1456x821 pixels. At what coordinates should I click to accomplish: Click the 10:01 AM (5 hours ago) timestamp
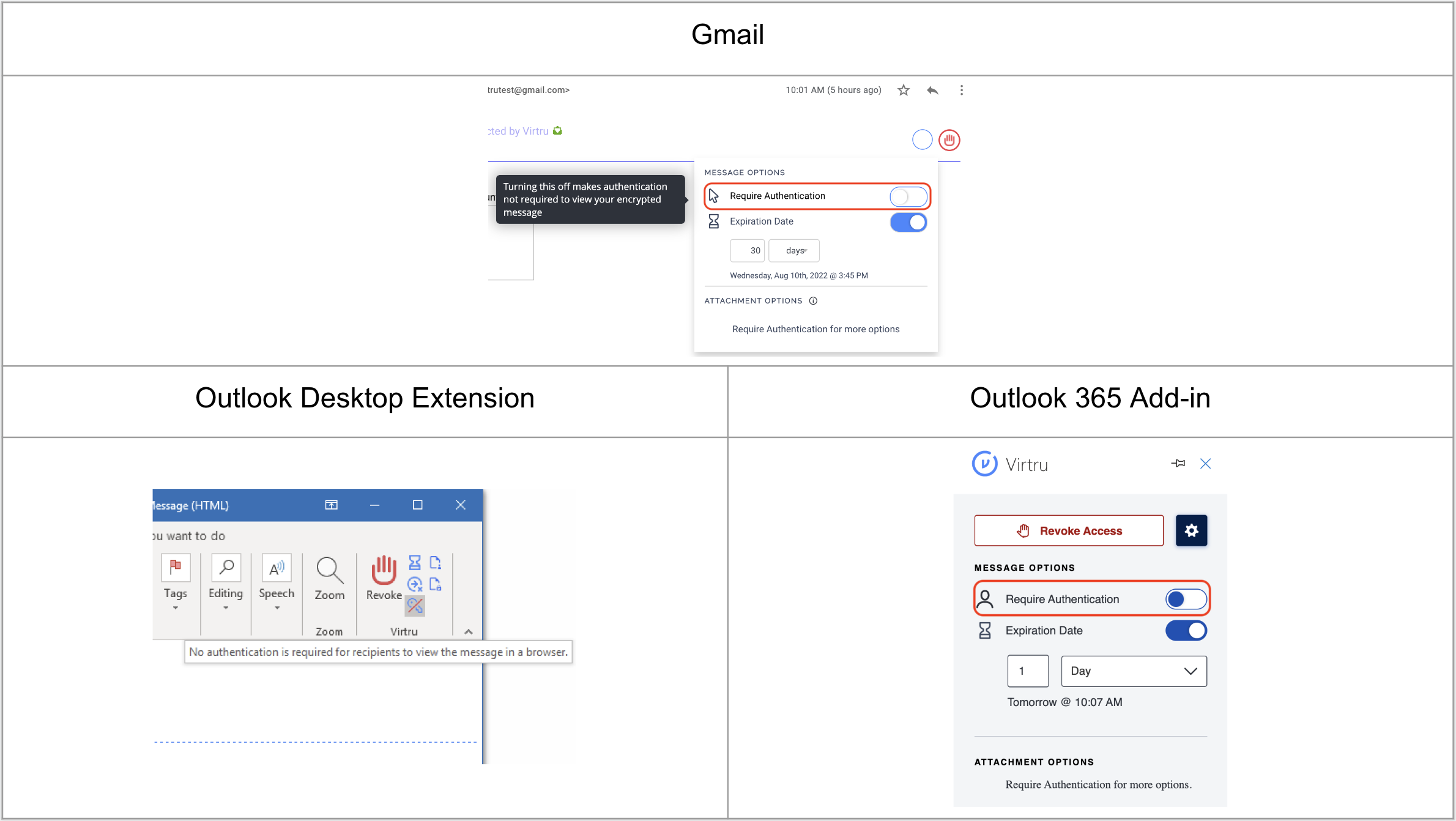tap(833, 90)
